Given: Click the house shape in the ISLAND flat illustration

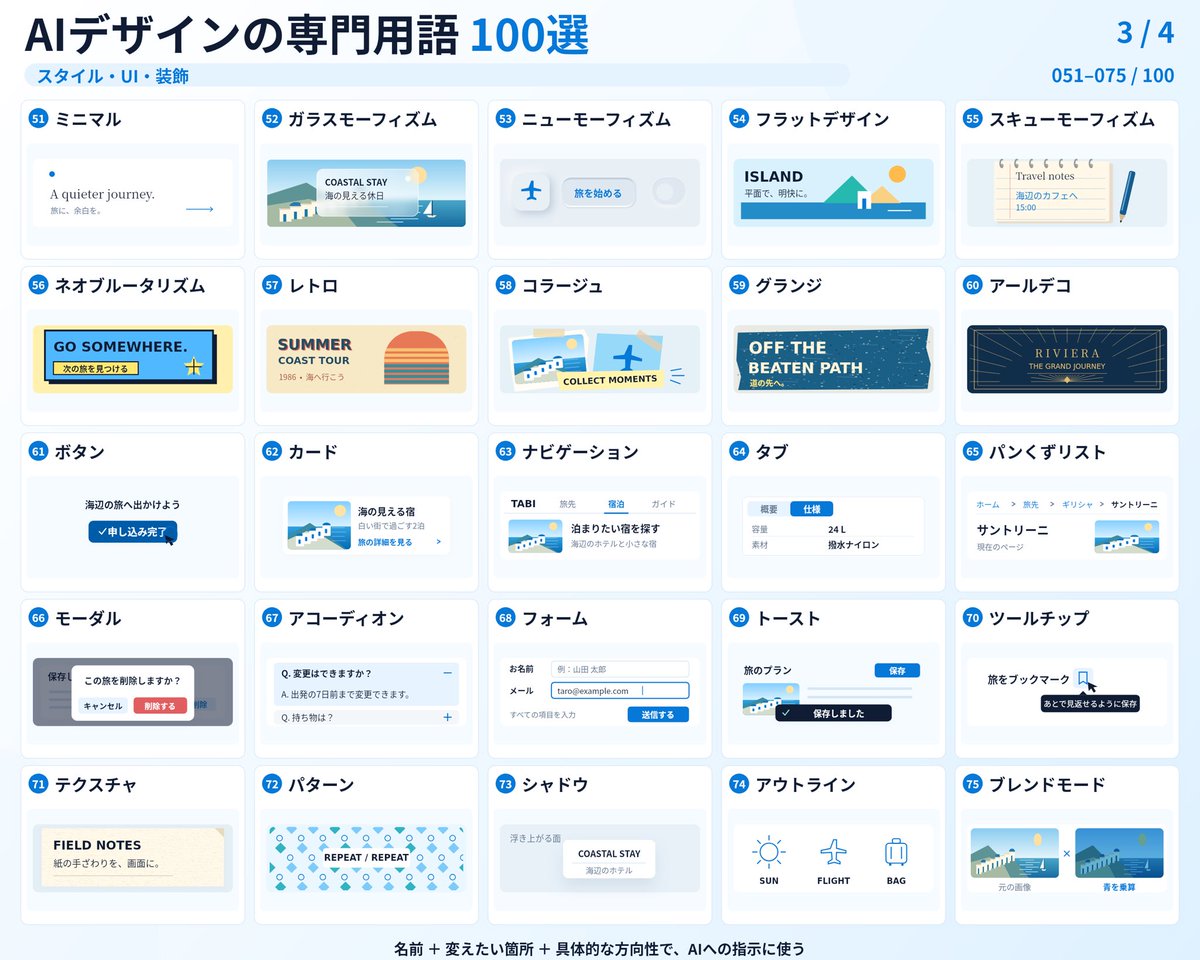Looking at the screenshot, I should [863, 199].
